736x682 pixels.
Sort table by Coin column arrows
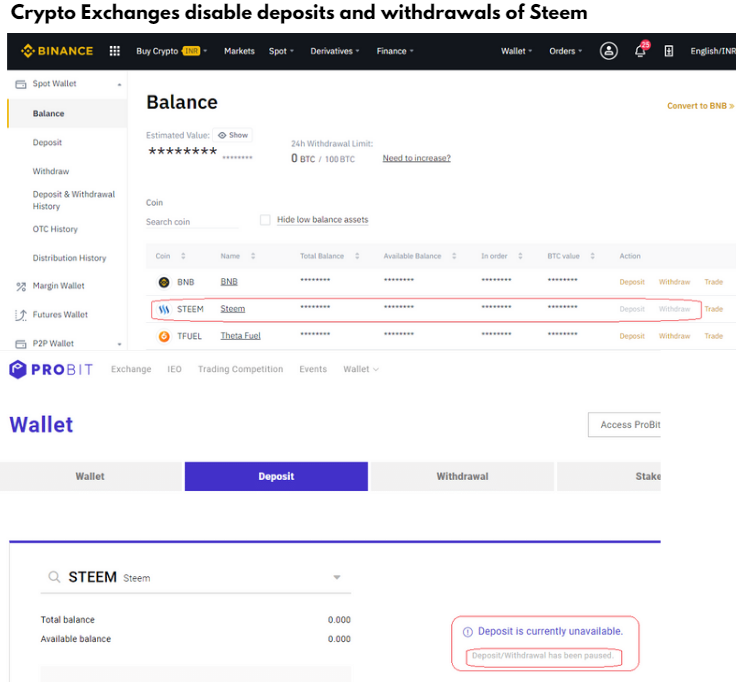click(183, 256)
